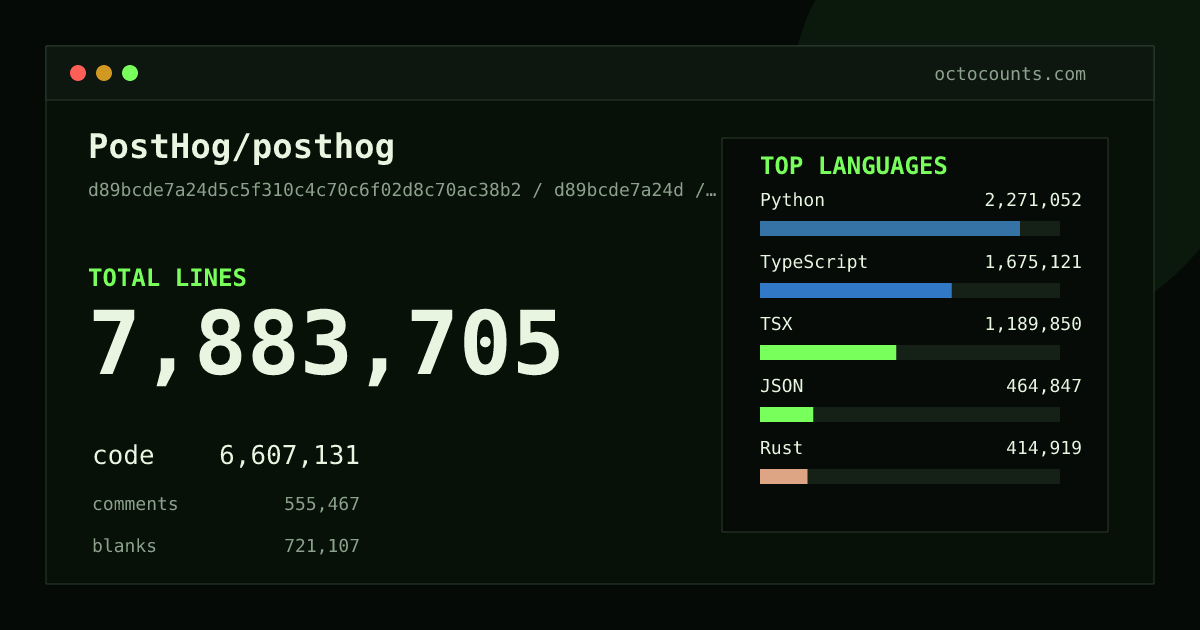The width and height of the screenshot is (1200, 630).
Task: Click the TypeScript progress bar
Action: point(910,290)
